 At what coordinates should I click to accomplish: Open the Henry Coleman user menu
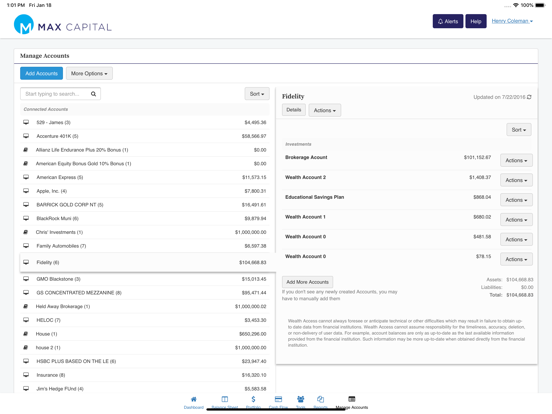[512, 21]
